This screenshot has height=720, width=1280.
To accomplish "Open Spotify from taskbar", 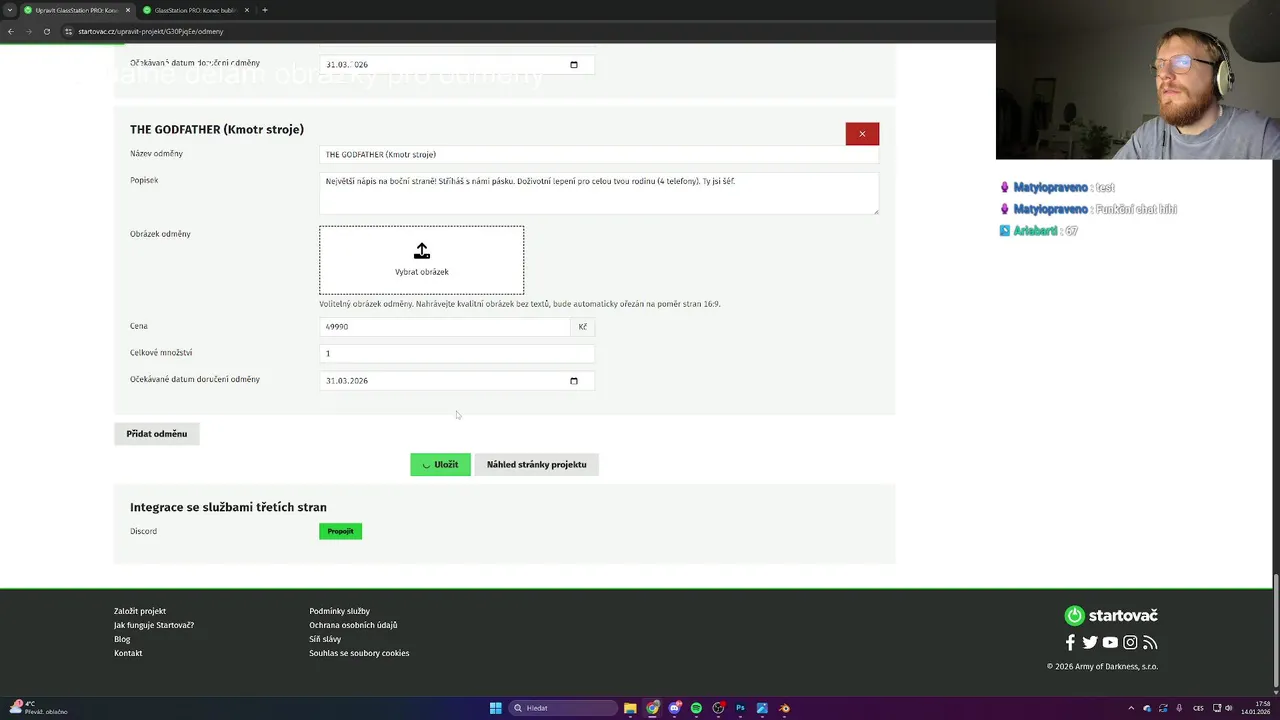I will coord(696,708).
